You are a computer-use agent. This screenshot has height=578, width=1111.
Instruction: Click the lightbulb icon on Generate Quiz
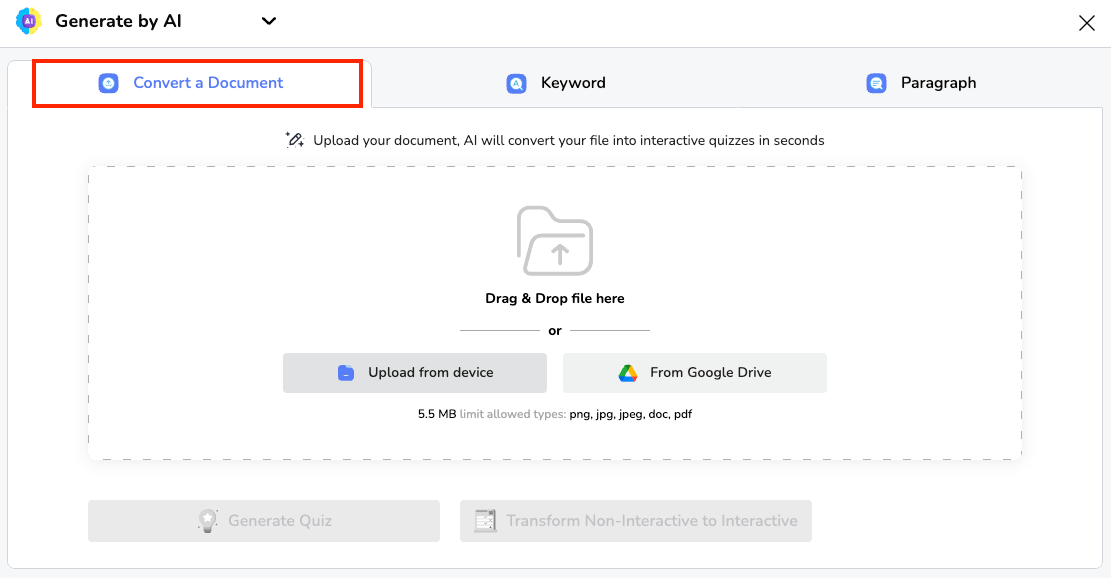click(207, 520)
